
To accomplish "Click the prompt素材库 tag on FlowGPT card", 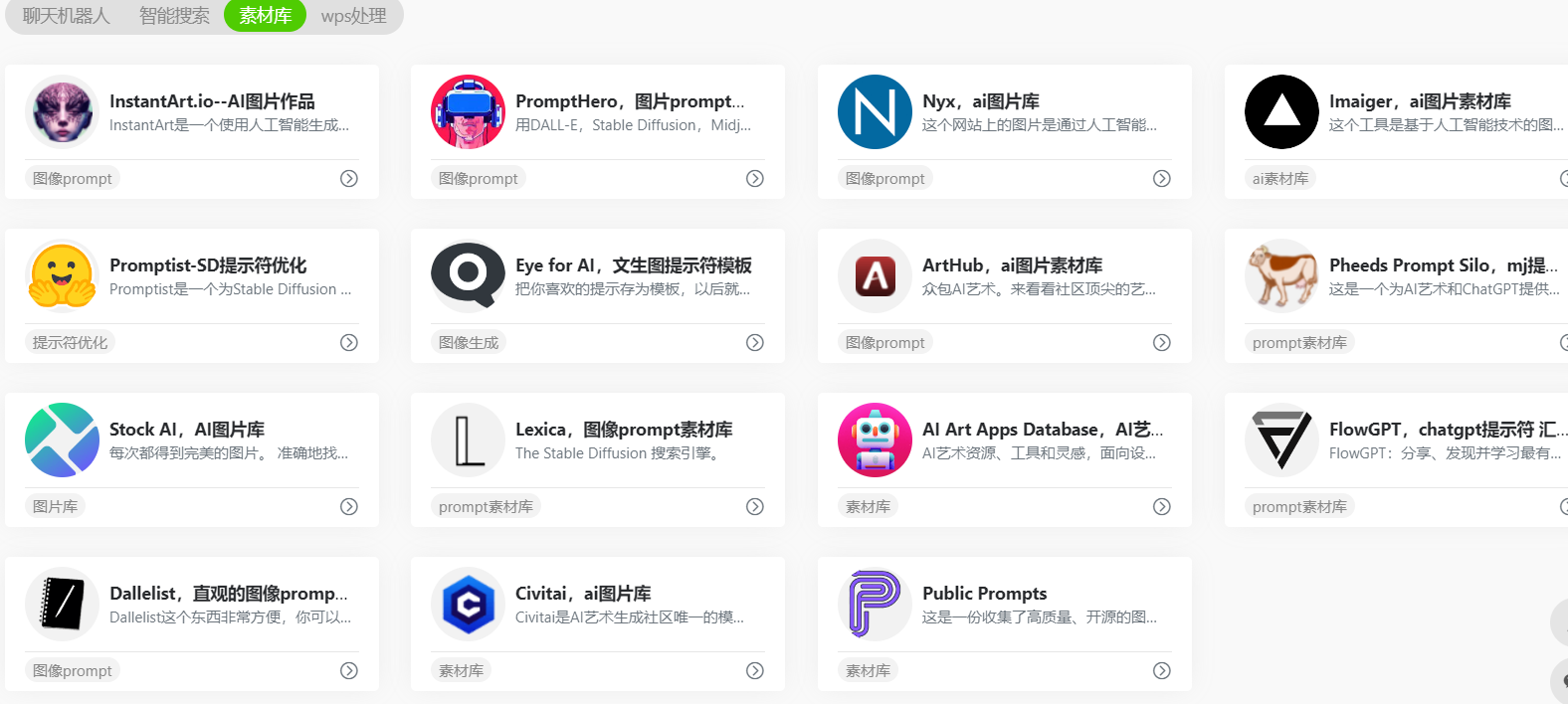I will [x=1299, y=506].
